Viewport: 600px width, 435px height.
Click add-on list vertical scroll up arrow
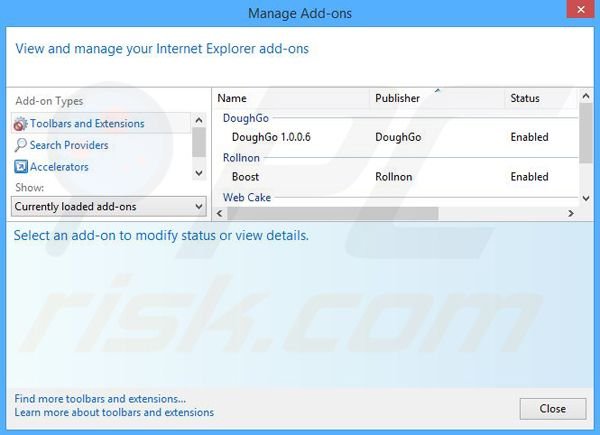pyautogui.click(x=585, y=96)
